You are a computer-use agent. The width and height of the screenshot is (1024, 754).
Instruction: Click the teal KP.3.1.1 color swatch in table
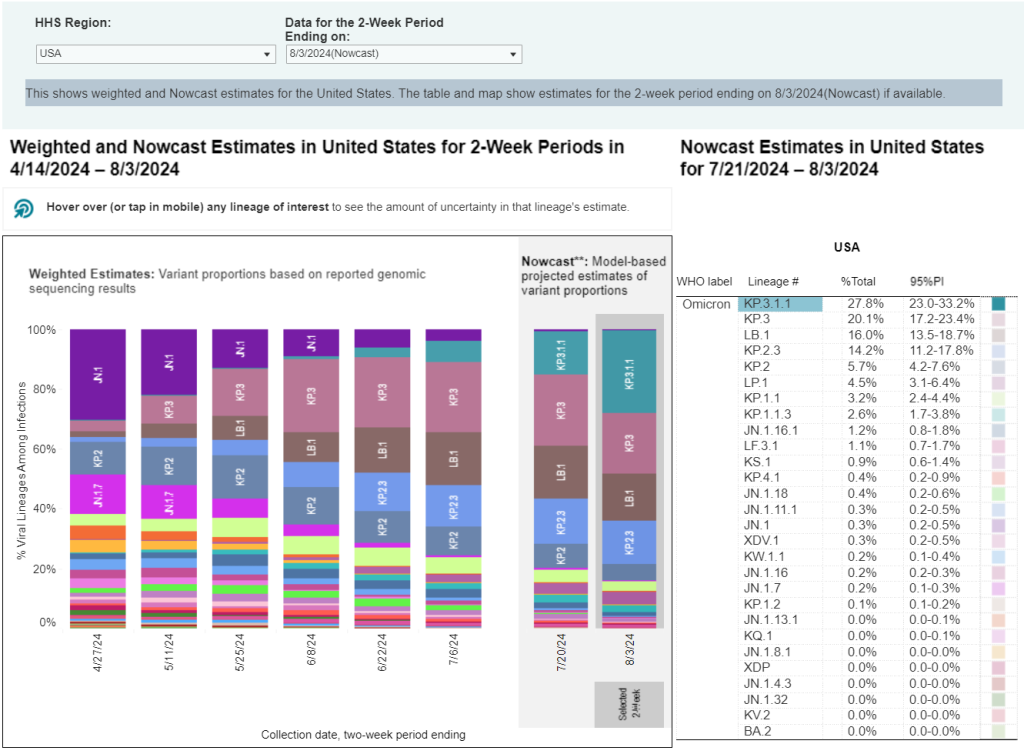tap(998, 304)
